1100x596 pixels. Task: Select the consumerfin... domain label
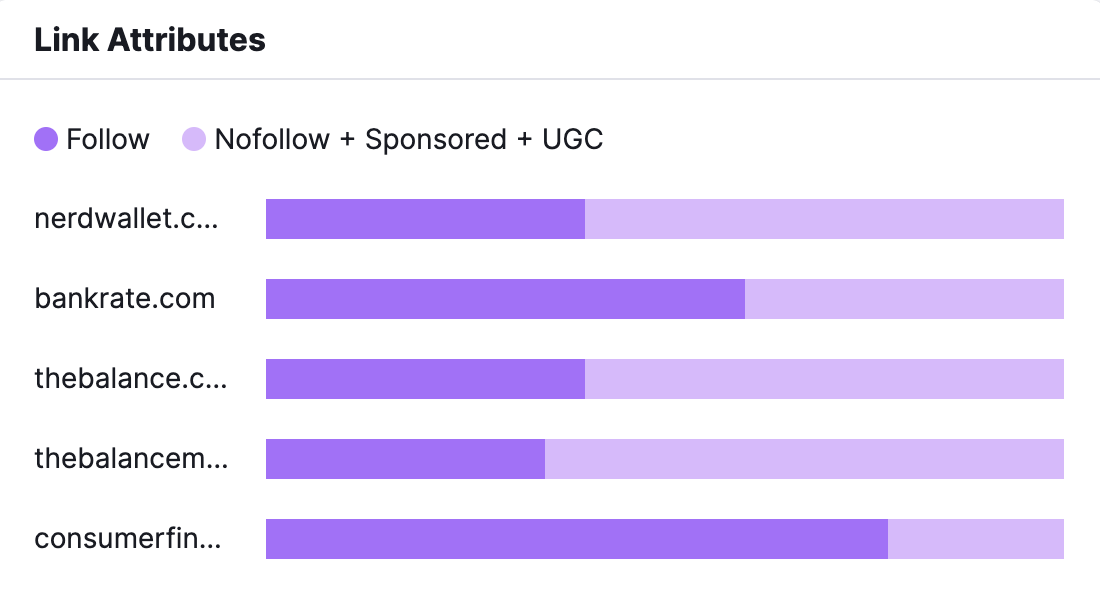pyautogui.click(x=128, y=539)
